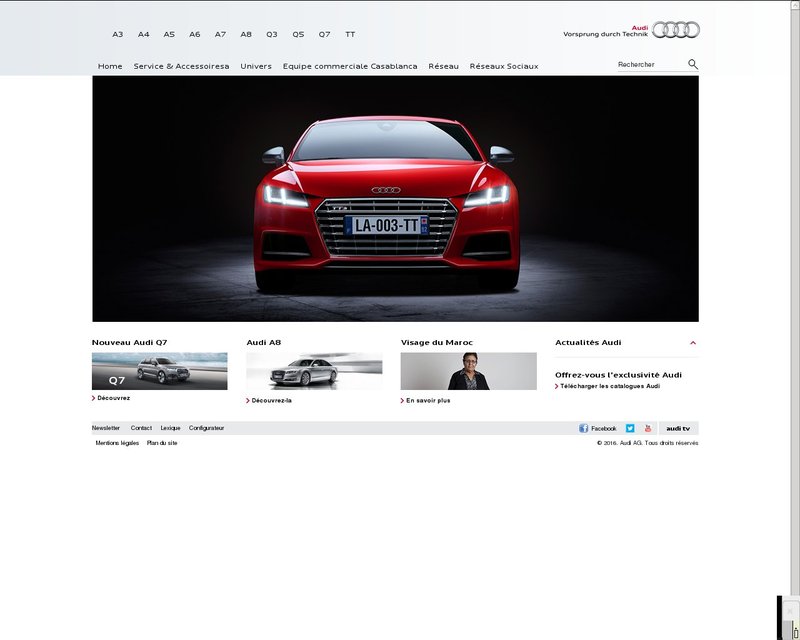
Task: Open the Audi A8 heading
Action: pos(264,342)
